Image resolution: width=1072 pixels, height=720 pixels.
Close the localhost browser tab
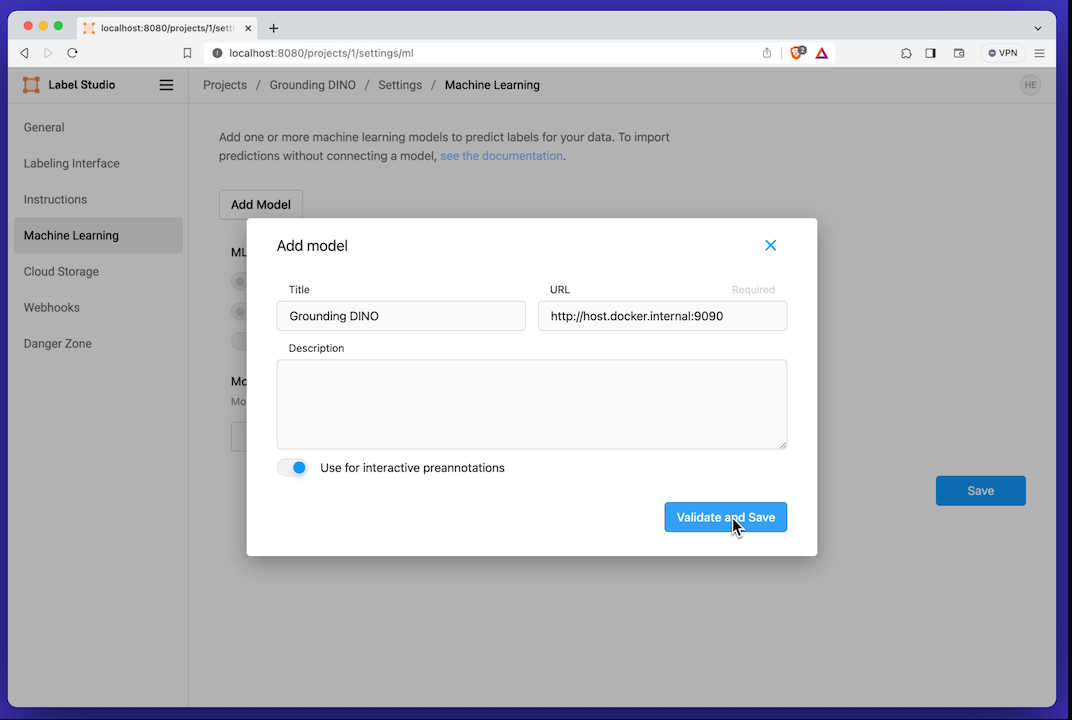pyautogui.click(x=248, y=28)
